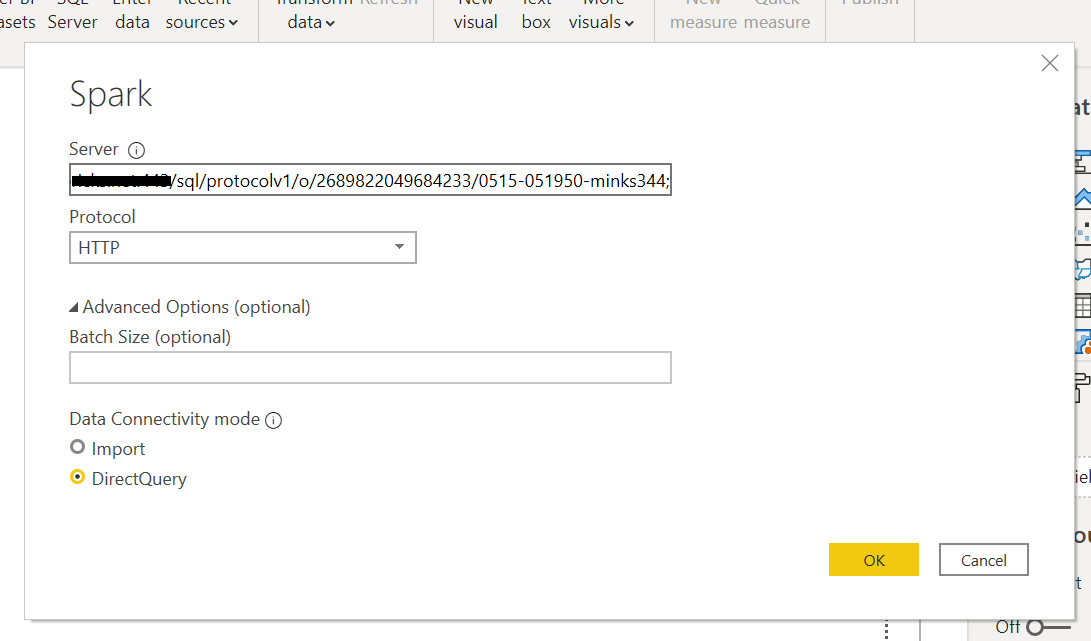Open Transform data dropdown in ribbon
The image size is (1091, 641).
coord(311,15)
